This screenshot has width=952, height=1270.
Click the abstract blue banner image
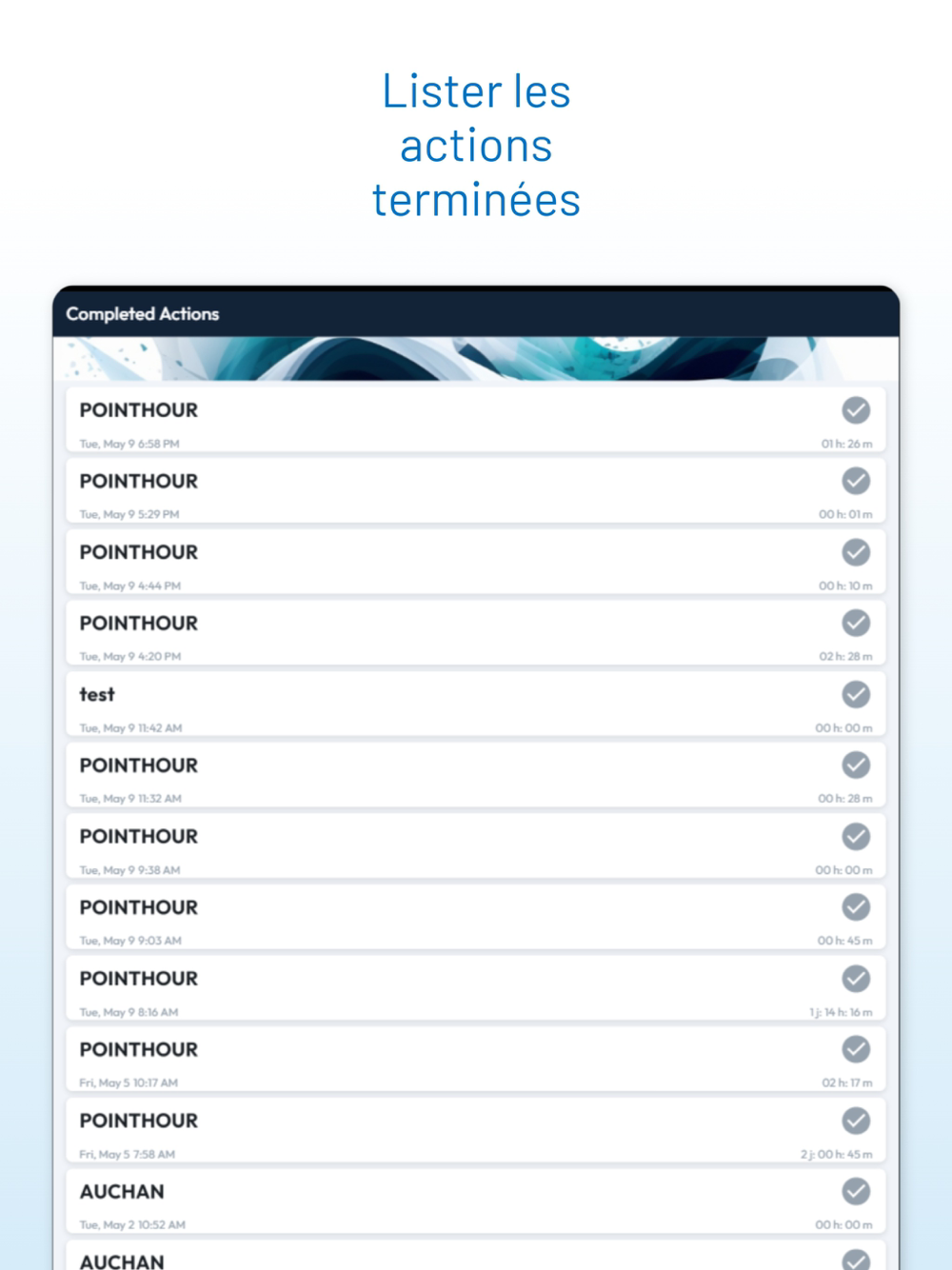[476, 359]
